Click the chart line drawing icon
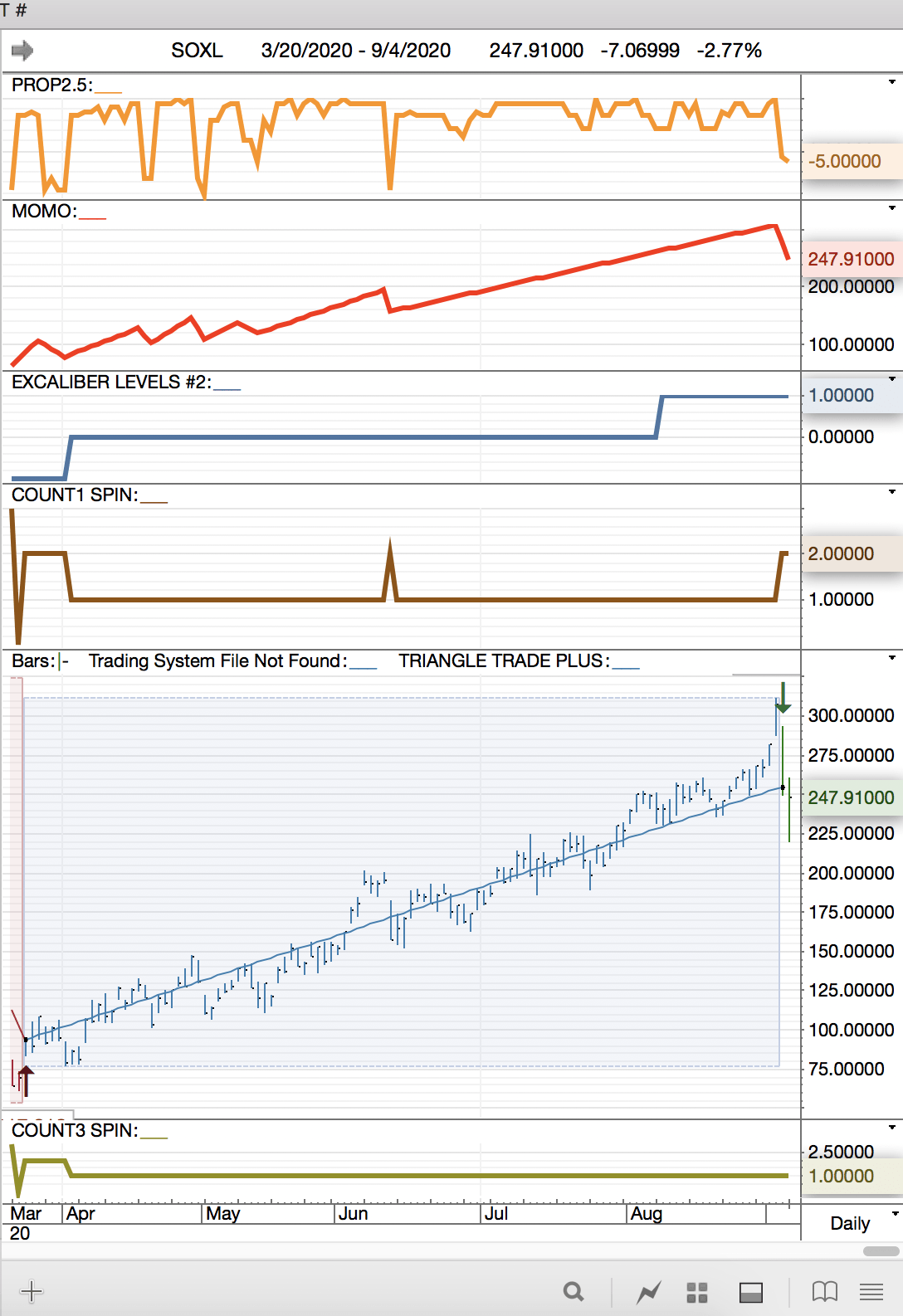 648,1292
